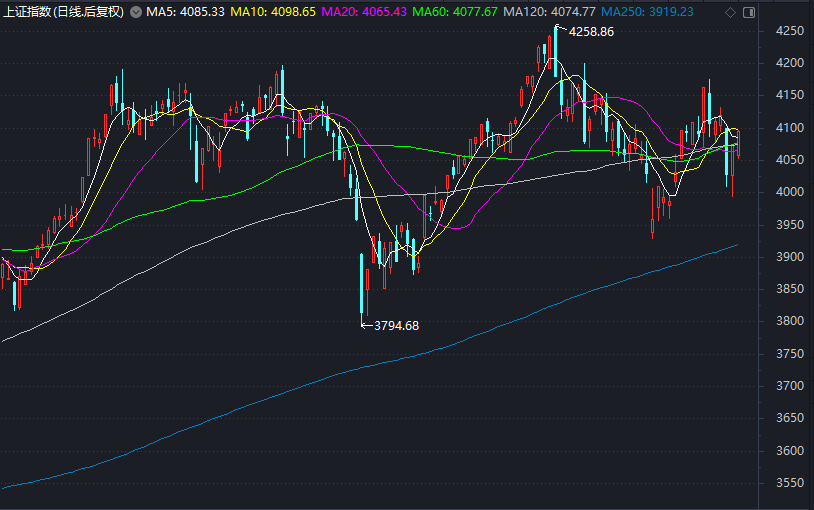The image size is (814, 510).
Task: Select the magenta MA20 indicator label
Action: tap(364, 12)
